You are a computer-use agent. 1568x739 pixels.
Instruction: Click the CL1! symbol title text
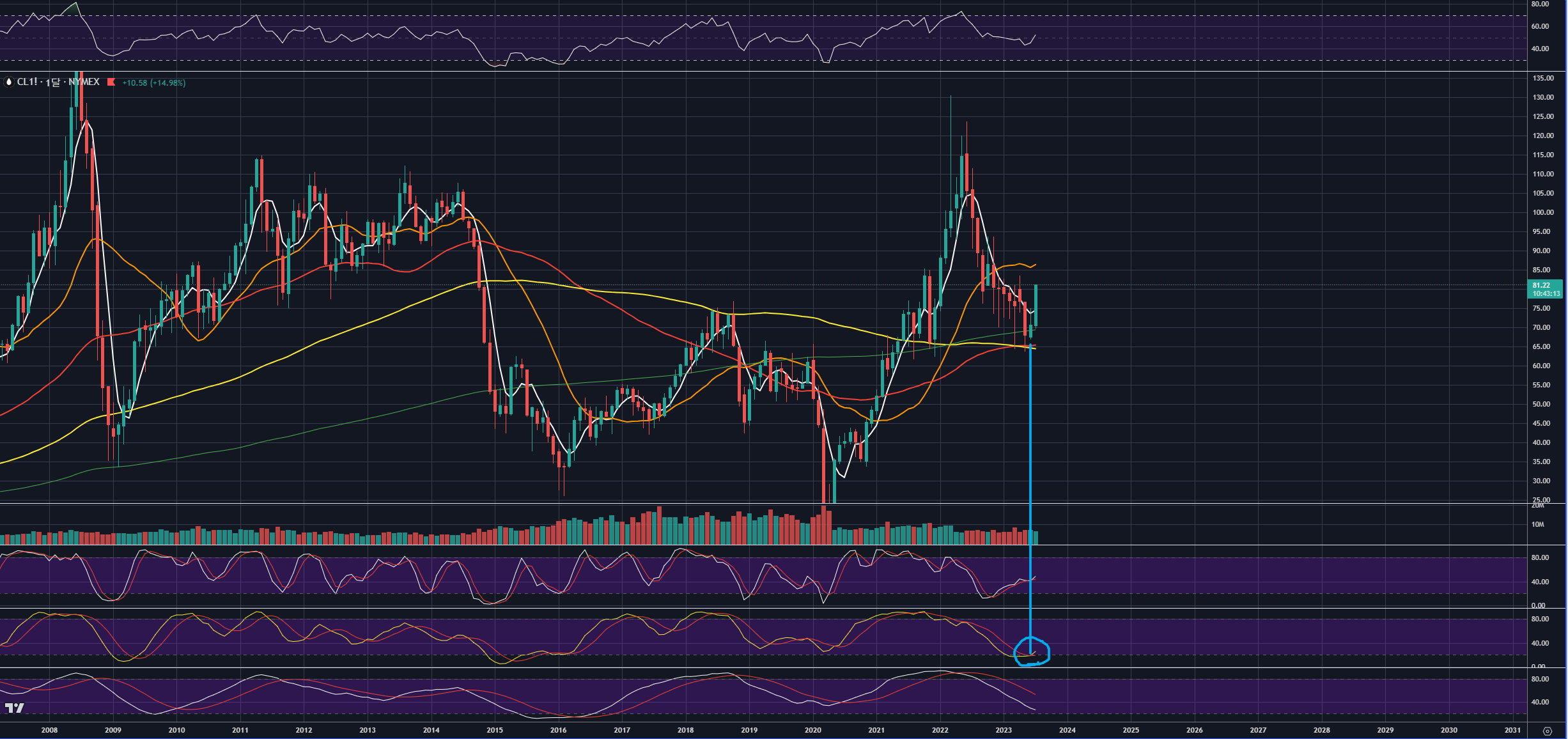pos(27,82)
